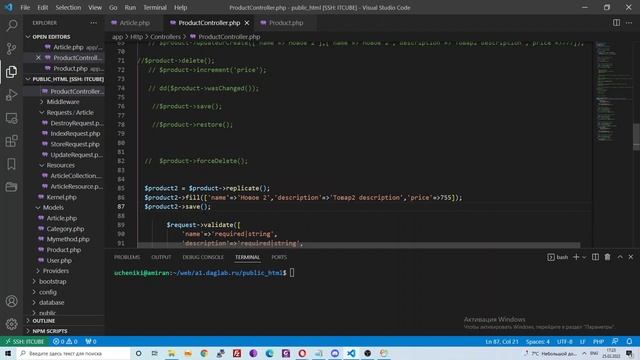This screenshot has width=640, height=360.
Task: Expand the Middleware folder
Action: pos(63,102)
